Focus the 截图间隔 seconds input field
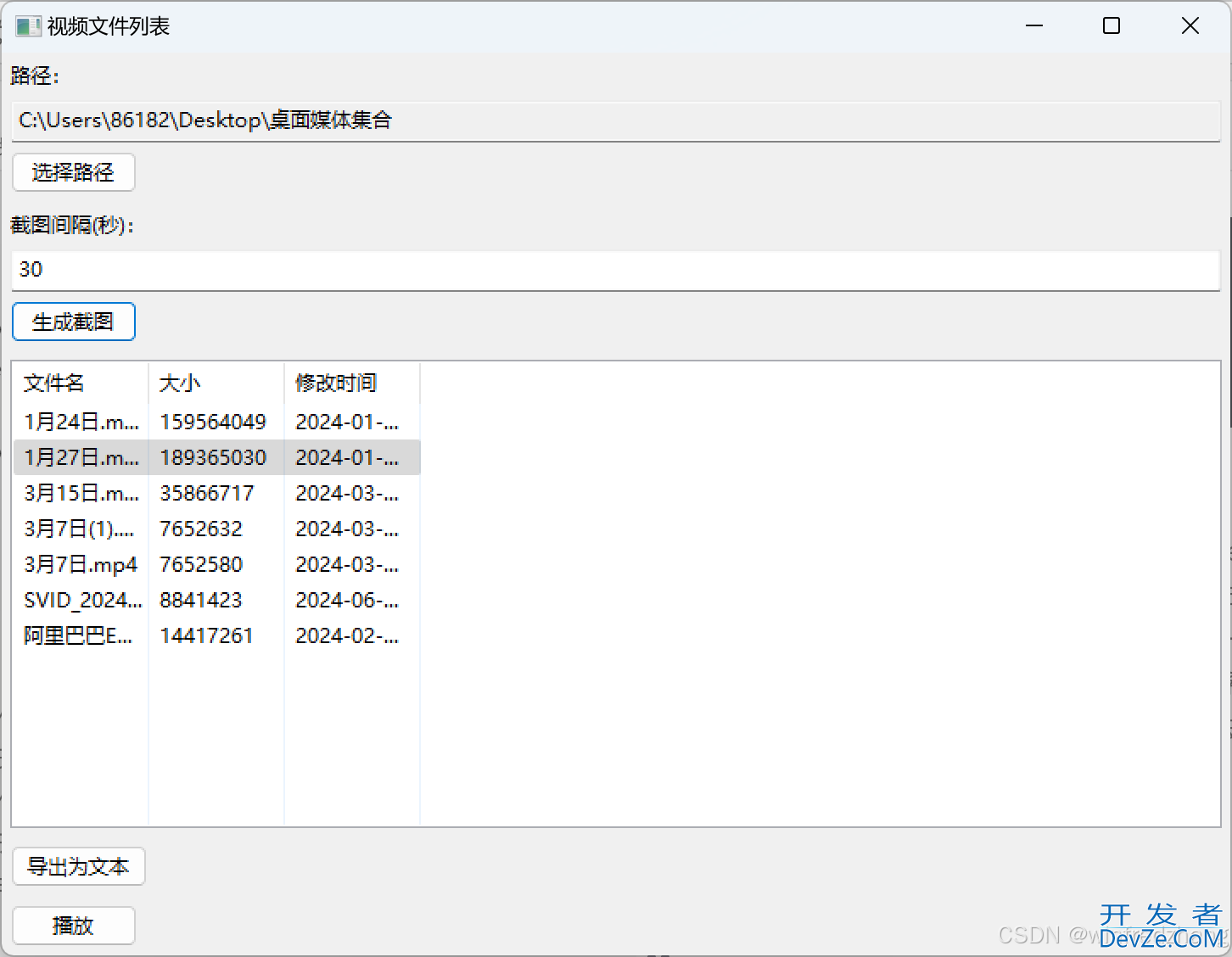1232x957 pixels. point(615,270)
